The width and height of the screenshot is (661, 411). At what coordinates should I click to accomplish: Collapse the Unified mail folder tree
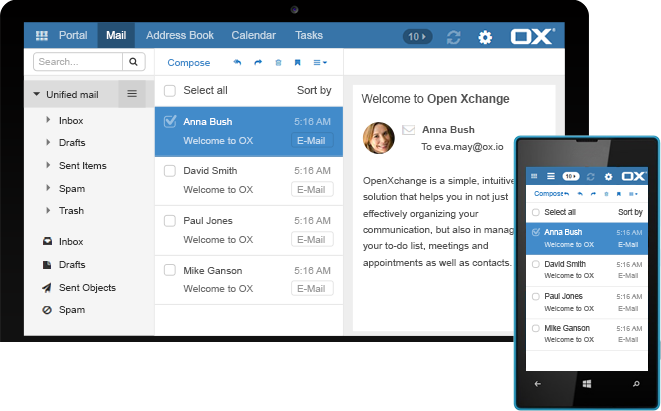click(x=37, y=95)
